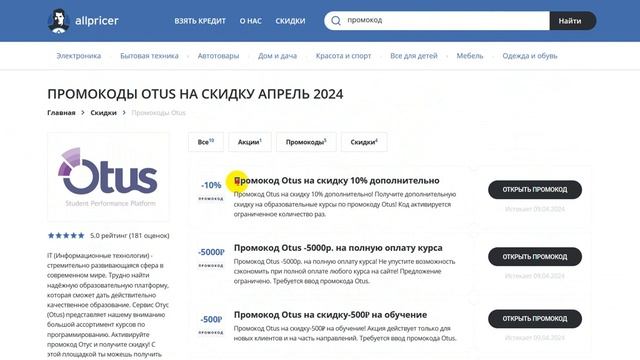Click the five-star rating icons
The height and width of the screenshot is (360, 640).
[66, 236]
